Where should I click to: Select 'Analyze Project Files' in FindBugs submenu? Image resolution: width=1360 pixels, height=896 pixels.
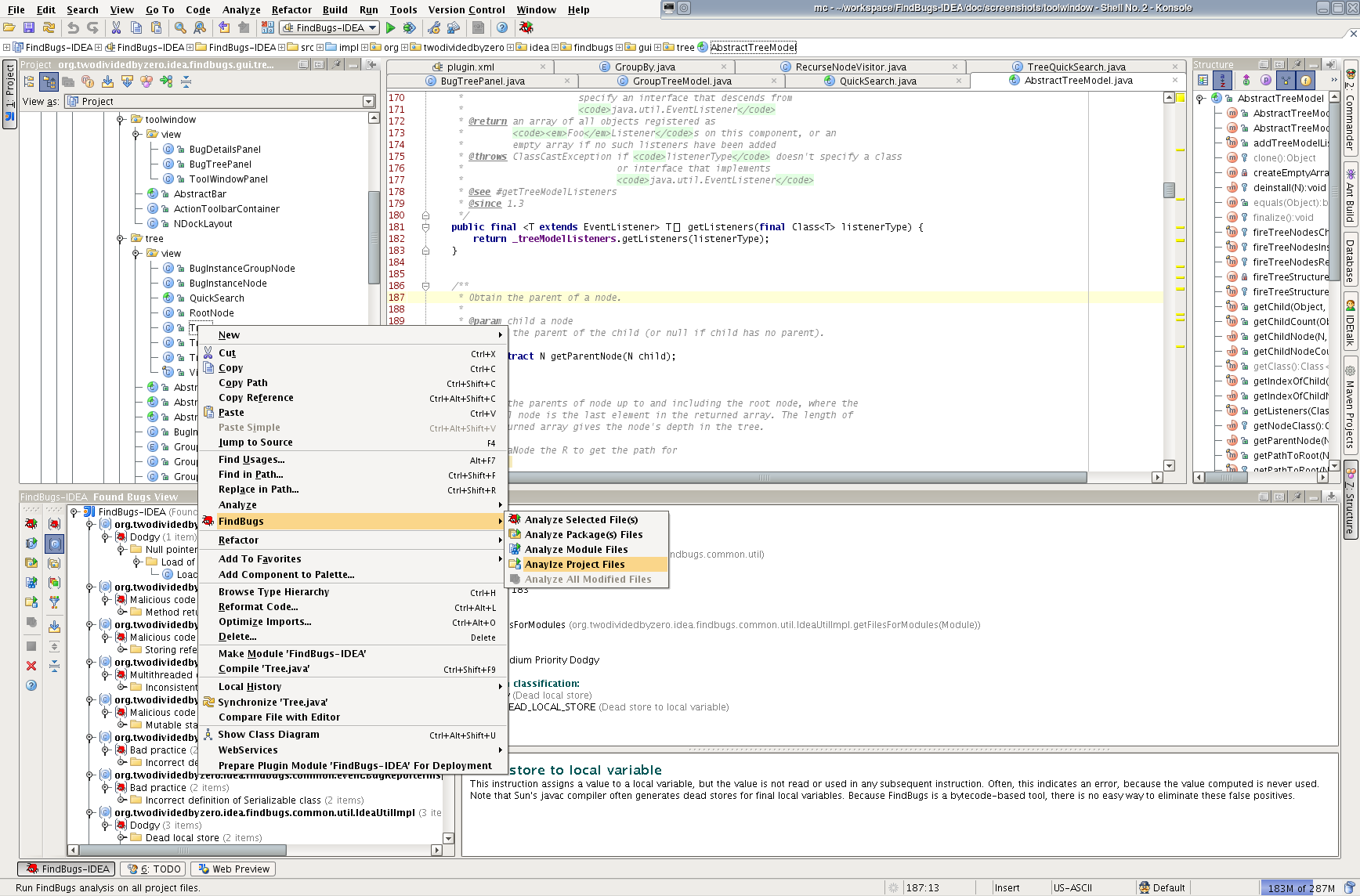[574, 565]
